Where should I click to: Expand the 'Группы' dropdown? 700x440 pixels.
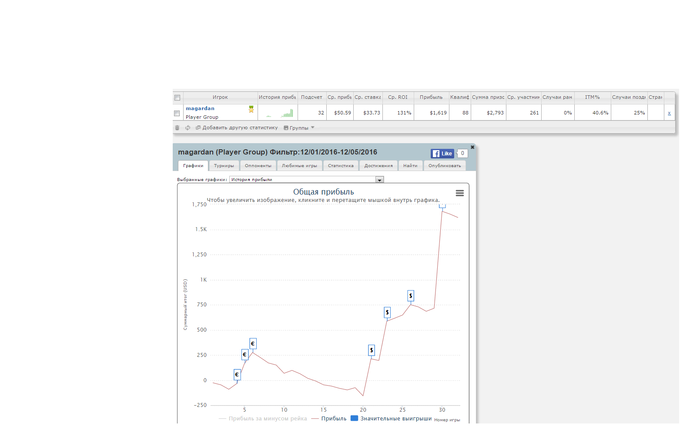[x=299, y=128]
